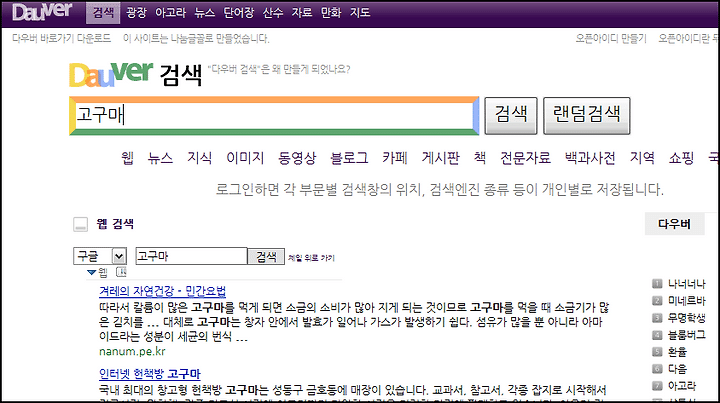This screenshot has width=720, height=403.
Task: Select the 동영상 search category
Action: [x=297, y=158]
